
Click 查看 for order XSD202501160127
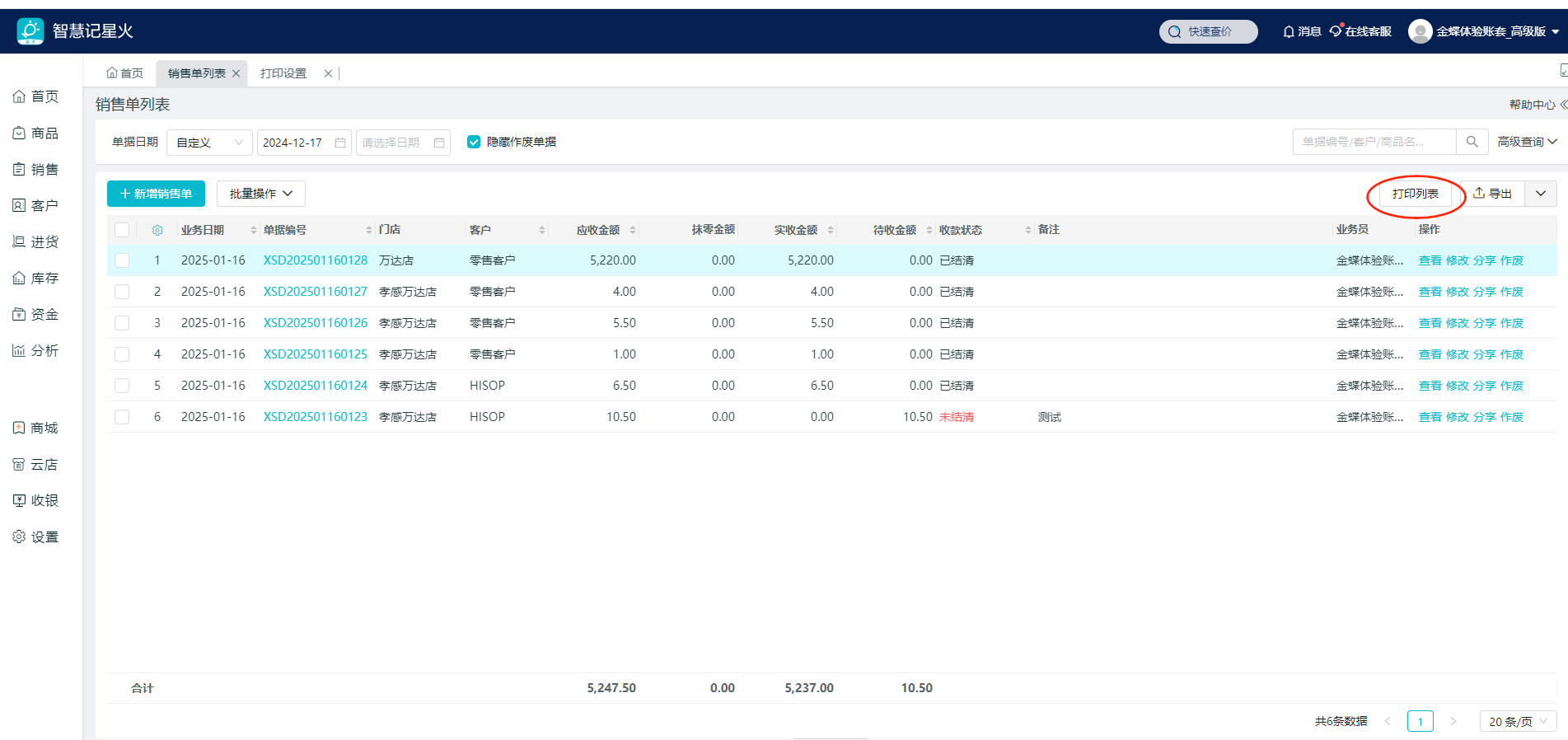coord(1430,292)
